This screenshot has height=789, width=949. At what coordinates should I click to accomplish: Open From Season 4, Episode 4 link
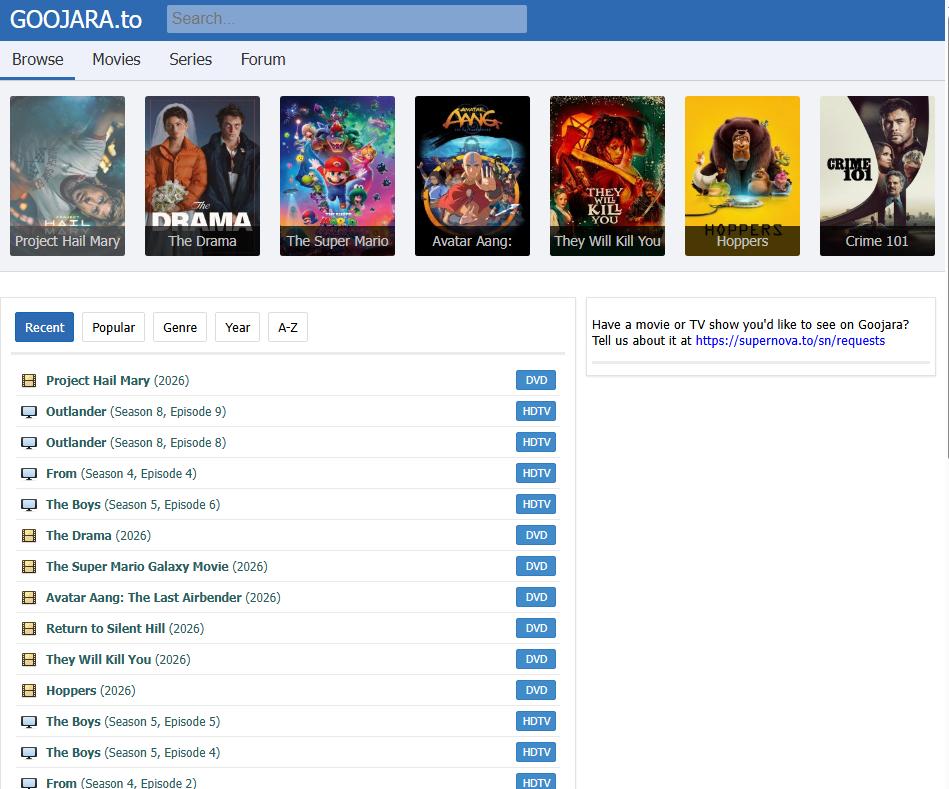point(121,473)
